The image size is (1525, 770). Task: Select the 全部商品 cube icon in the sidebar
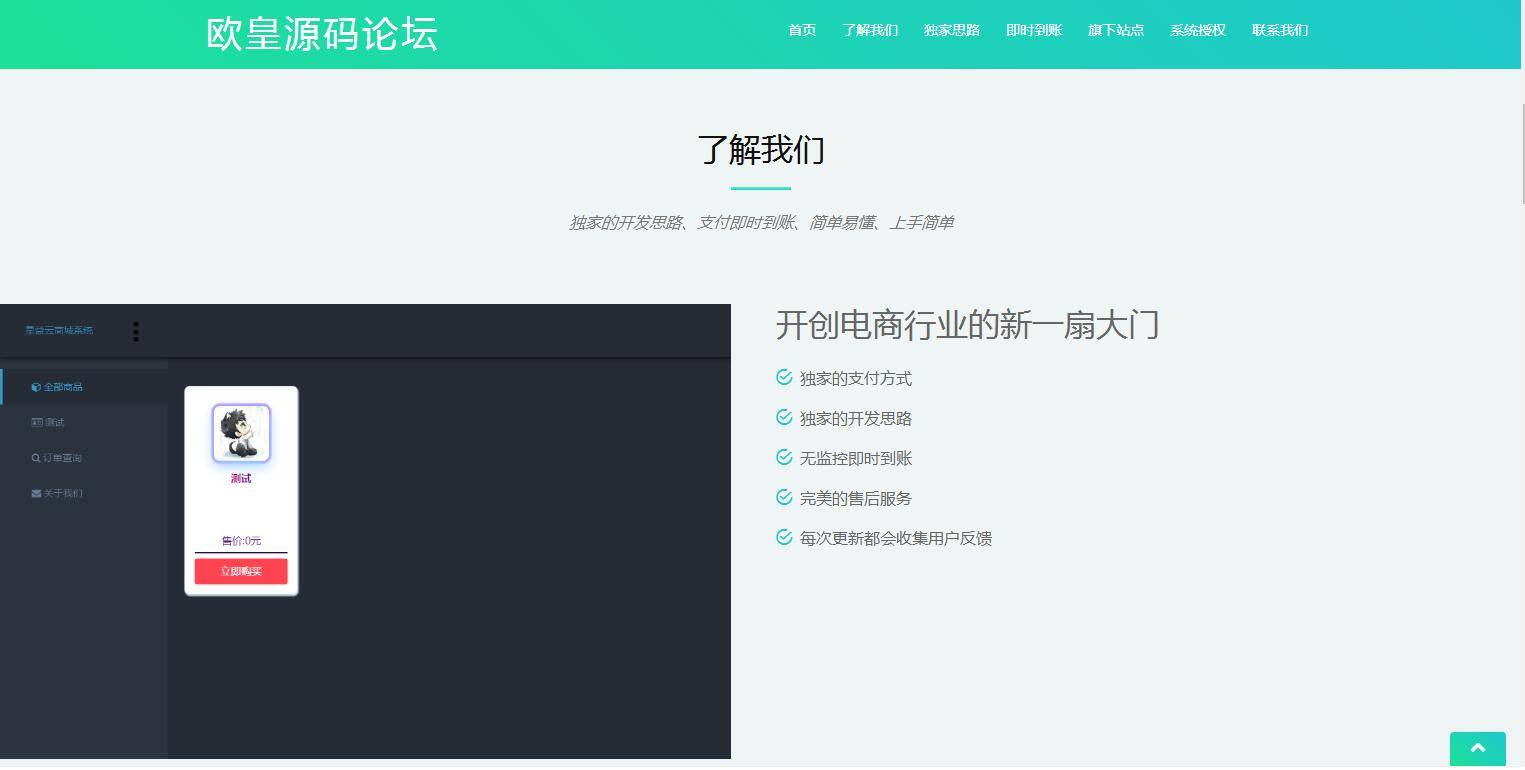tap(36, 386)
